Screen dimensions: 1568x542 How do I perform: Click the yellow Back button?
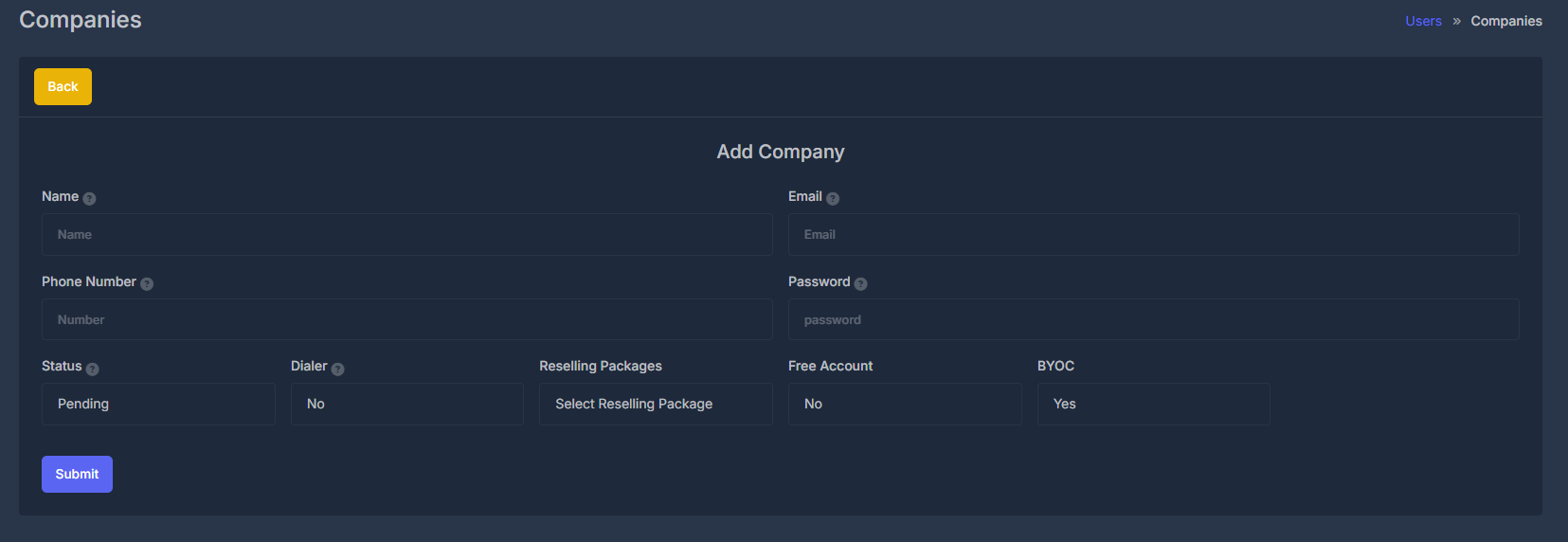tap(63, 86)
